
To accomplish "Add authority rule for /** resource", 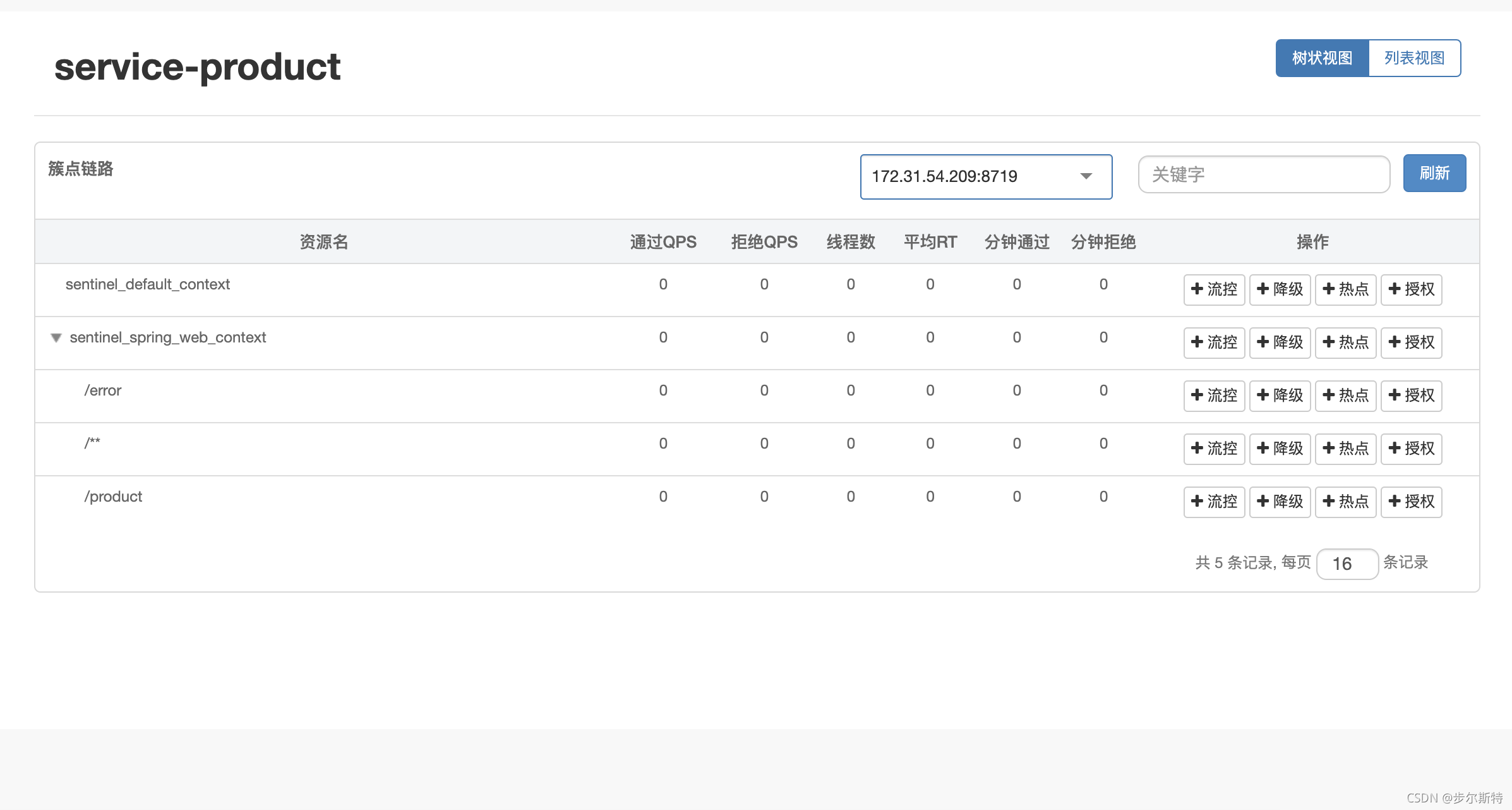I will click(1411, 449).
